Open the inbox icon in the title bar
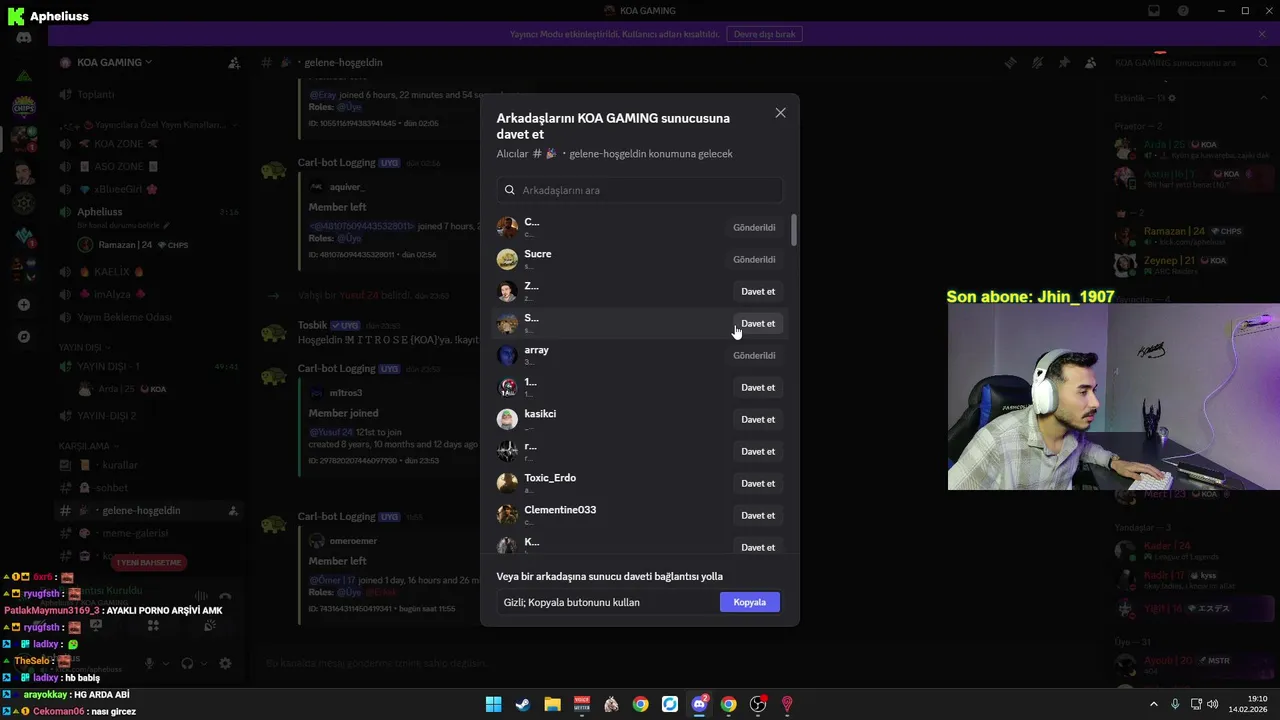Image resolution: width=1280 pixels, height=720 pixels. [x=1154, y=11]
